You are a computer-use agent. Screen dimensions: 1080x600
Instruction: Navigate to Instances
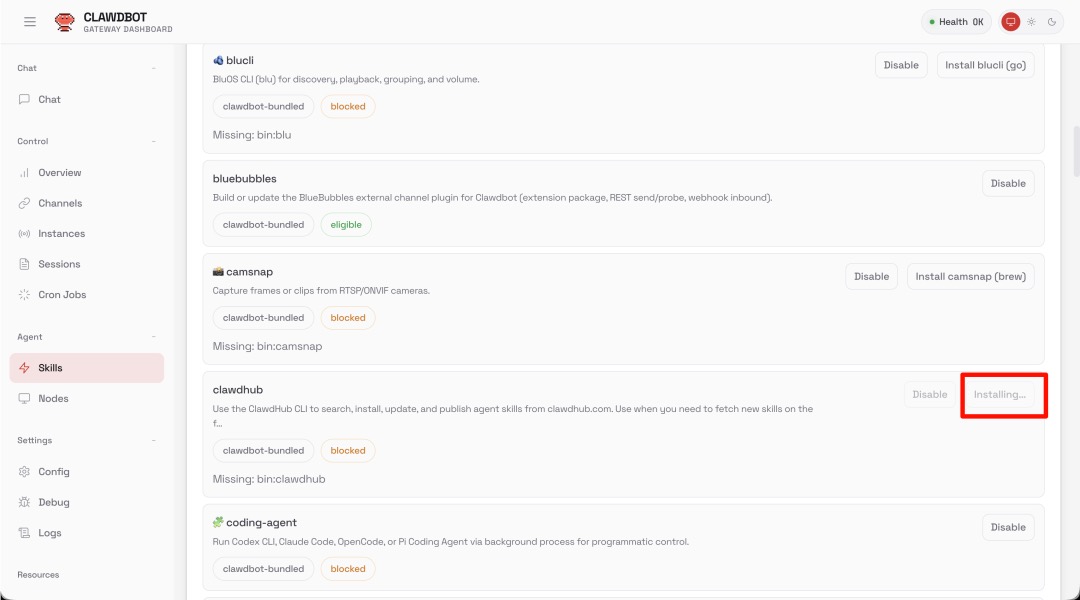[x=61, y=234]
